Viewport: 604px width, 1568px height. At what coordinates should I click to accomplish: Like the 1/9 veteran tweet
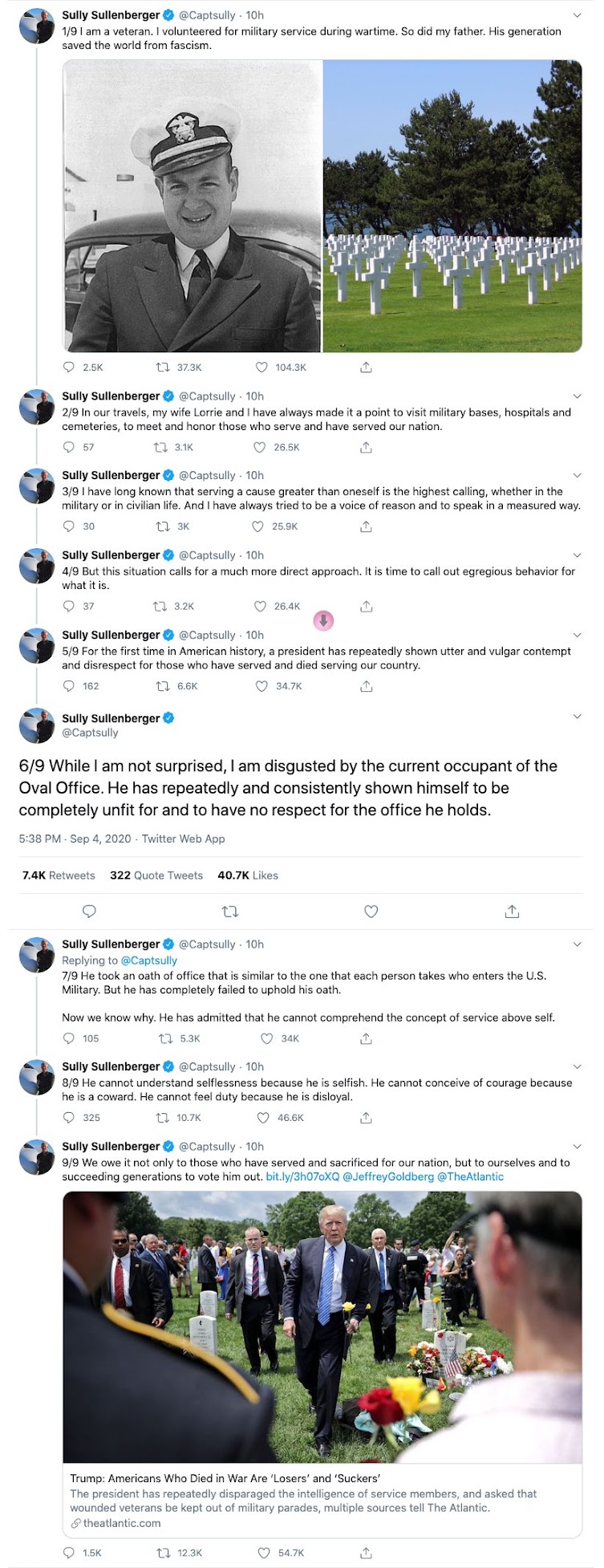(261, 368)
